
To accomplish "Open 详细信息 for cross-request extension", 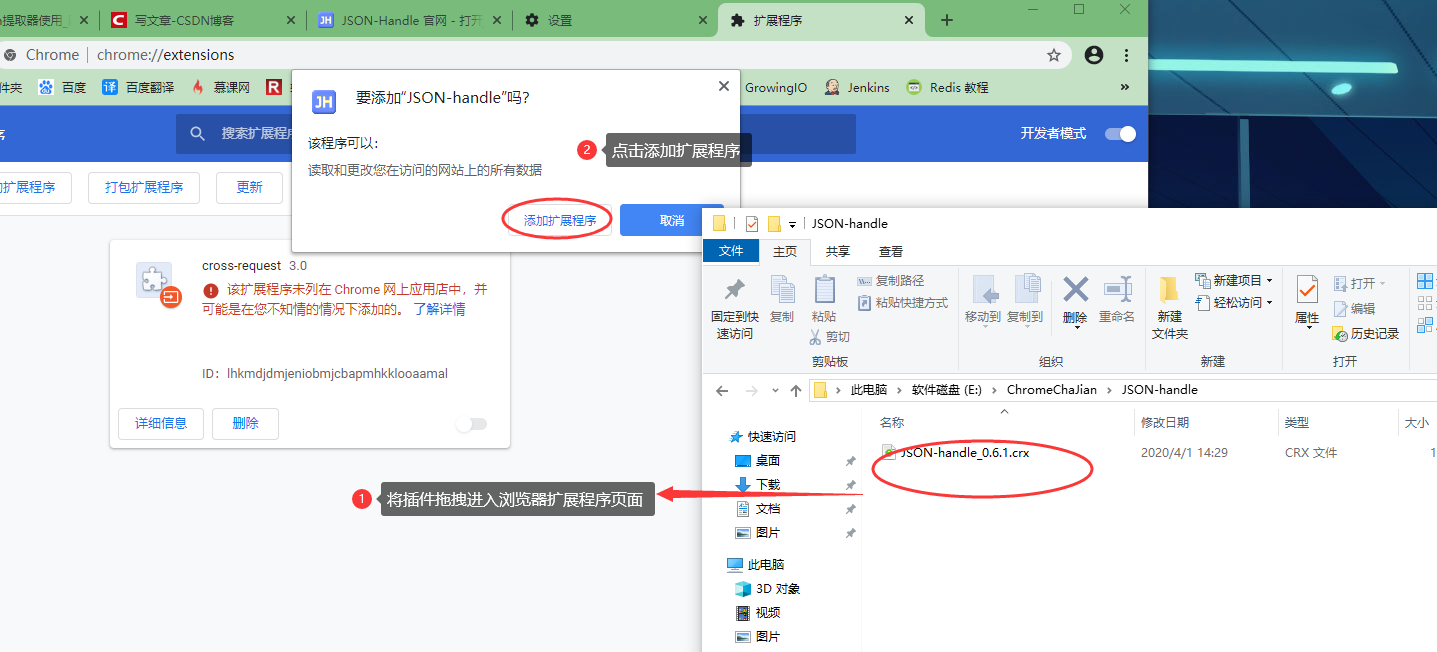I will tap(160, 424).
